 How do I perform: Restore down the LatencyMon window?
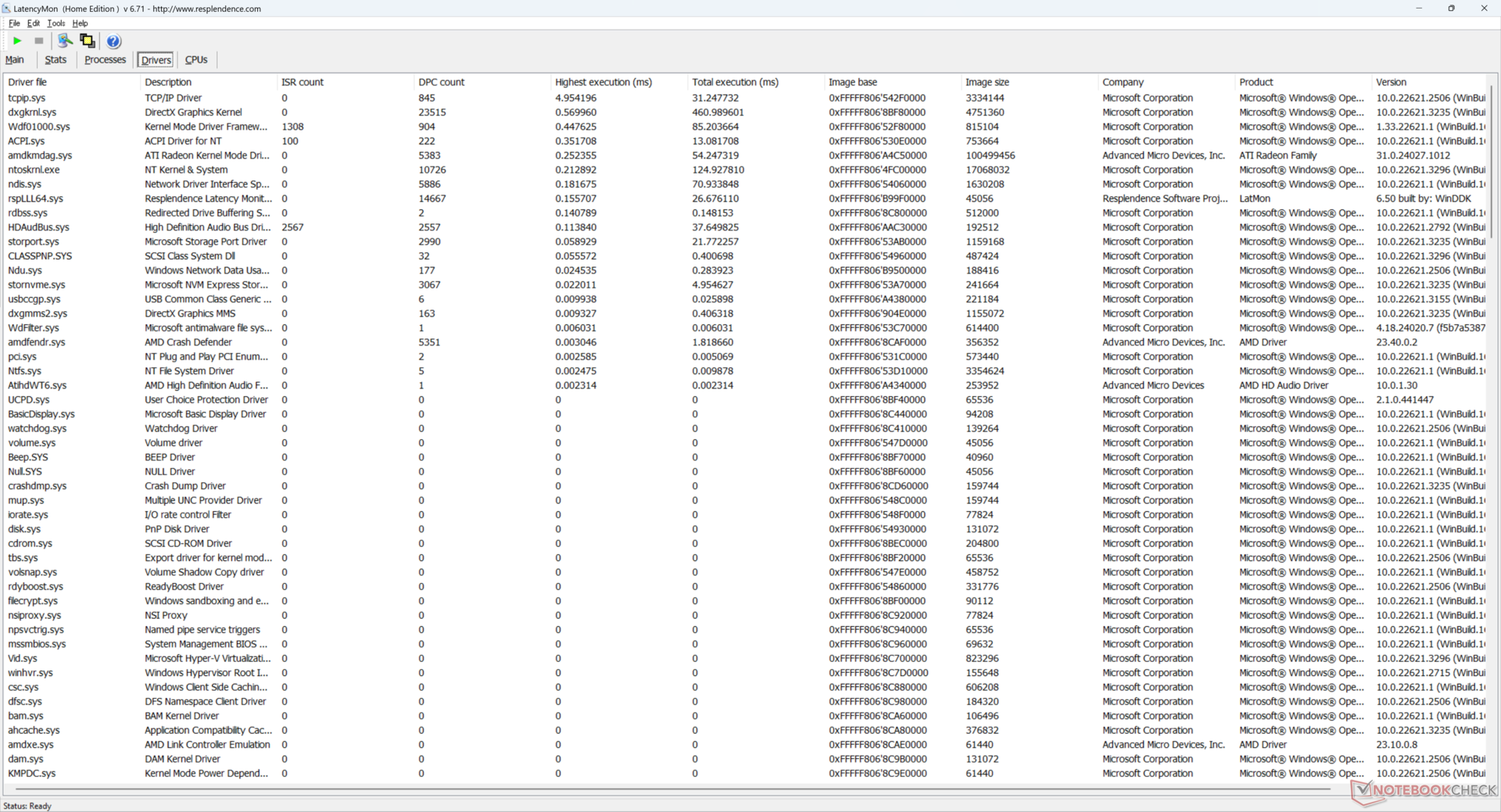tap(1451, 9)
